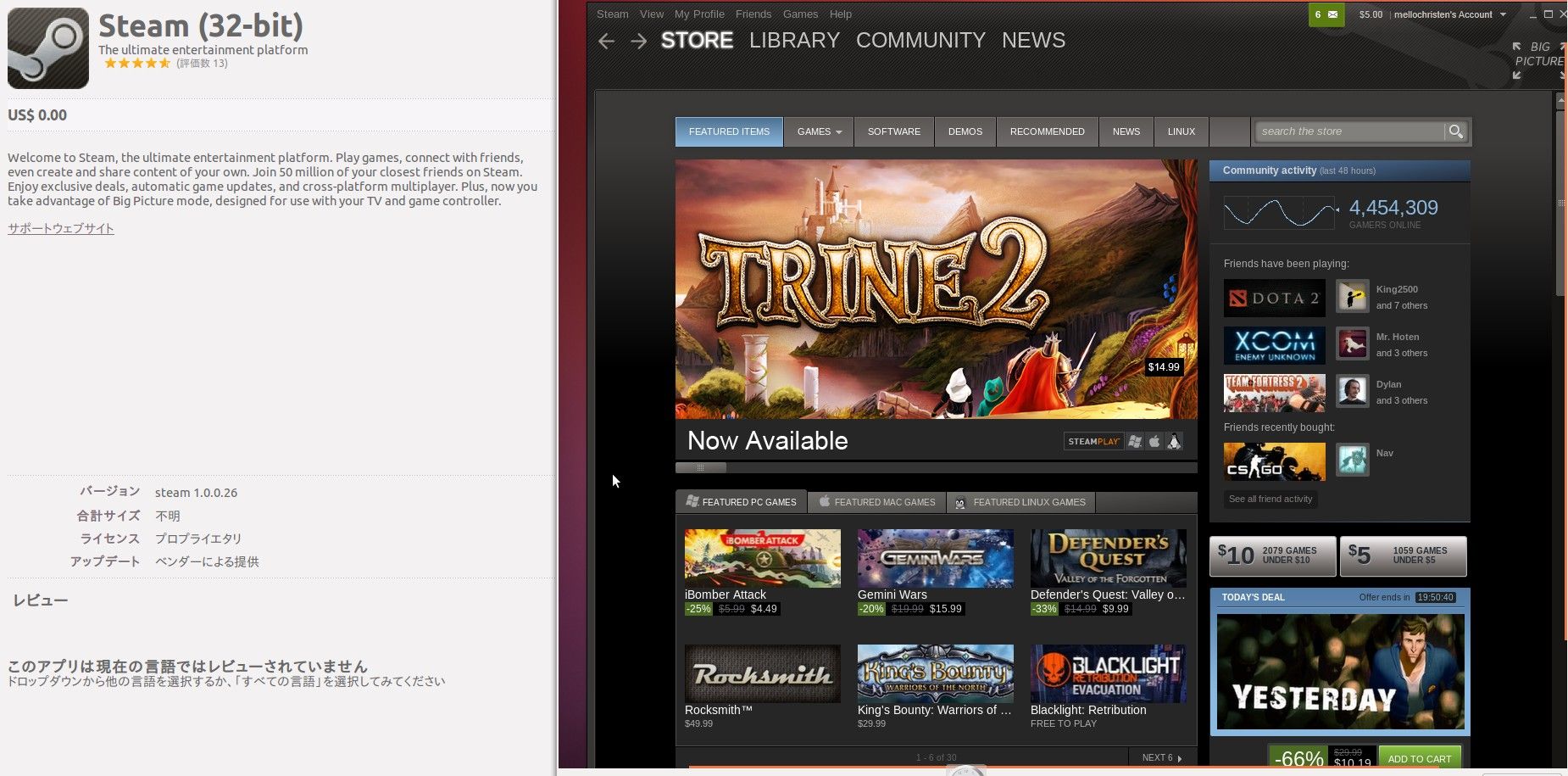Click Next 6 in featured games

coord(1162,757)
